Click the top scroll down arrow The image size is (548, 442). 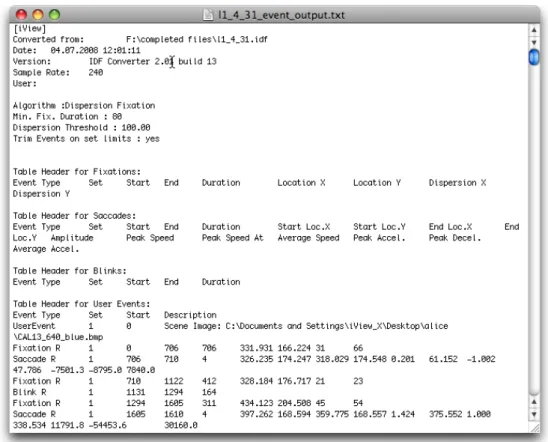pos(534,42)
